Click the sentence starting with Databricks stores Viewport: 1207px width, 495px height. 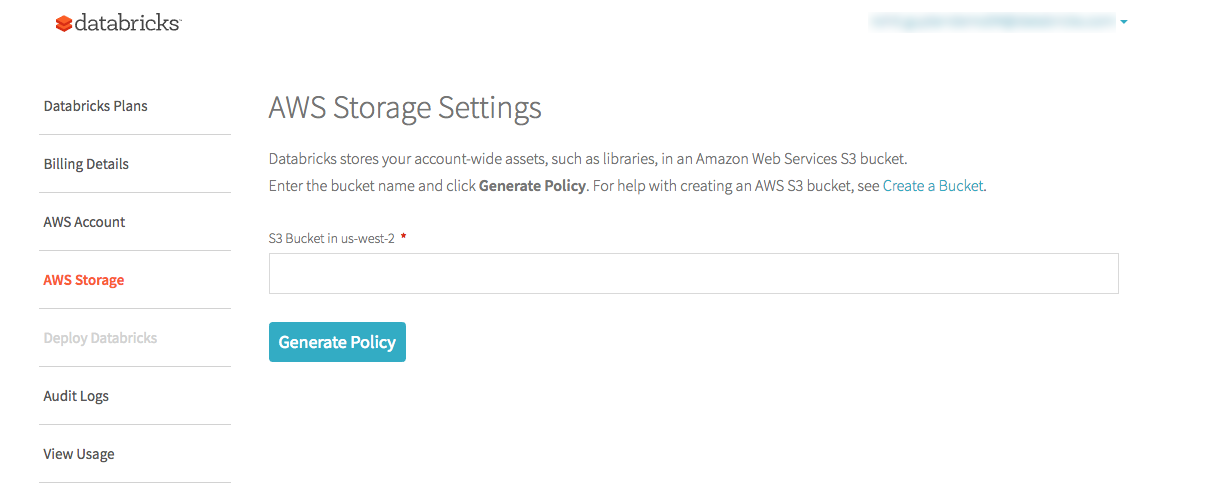[587, 159]
